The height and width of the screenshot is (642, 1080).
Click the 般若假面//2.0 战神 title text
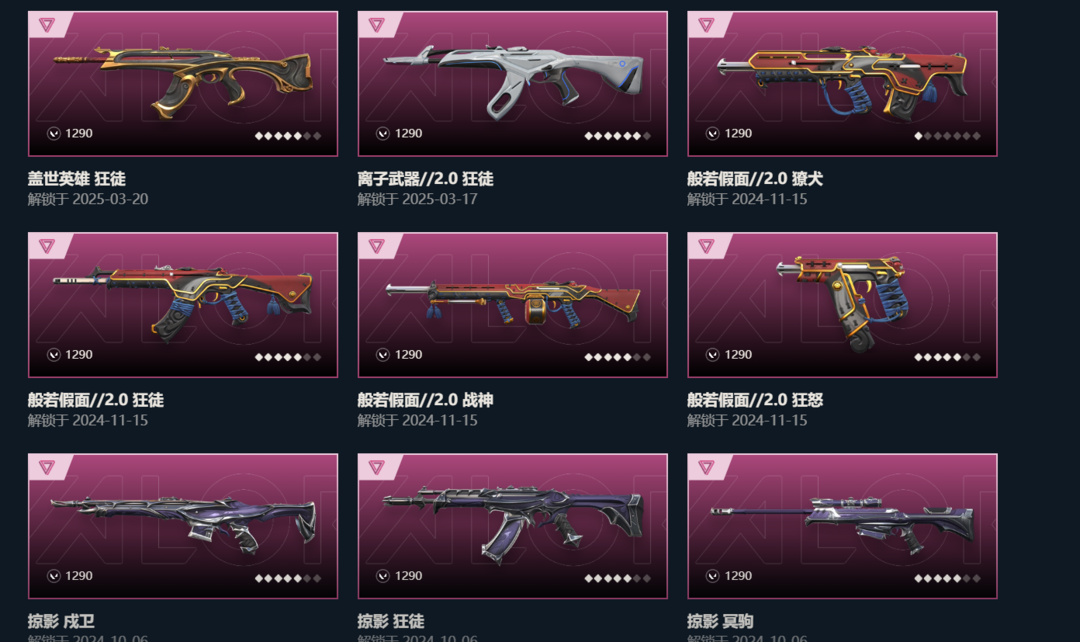tap(425, 400)
